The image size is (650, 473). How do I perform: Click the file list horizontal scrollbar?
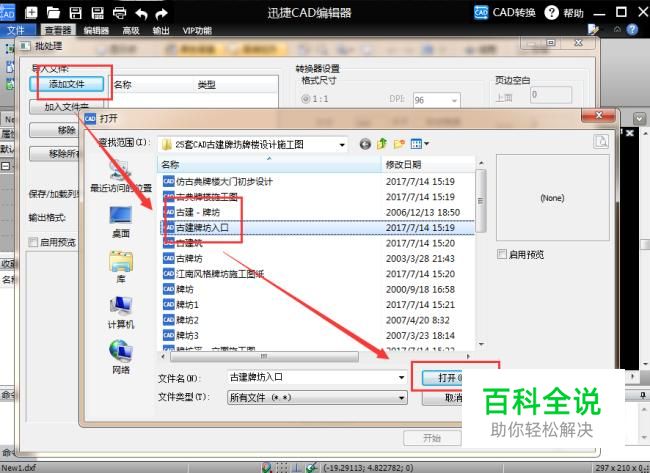[264, 357]
